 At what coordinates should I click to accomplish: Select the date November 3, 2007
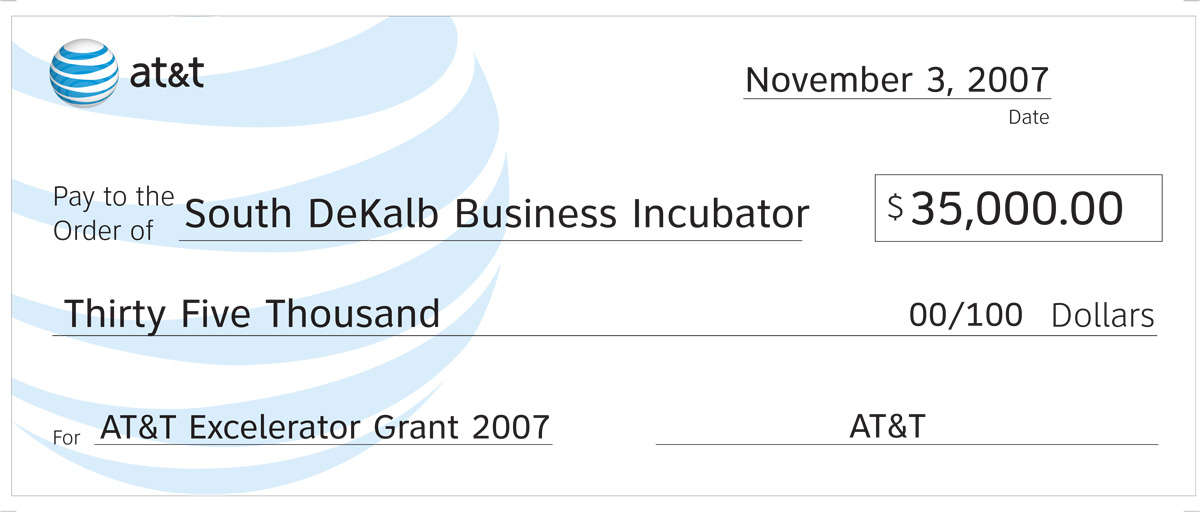point(897,80)
